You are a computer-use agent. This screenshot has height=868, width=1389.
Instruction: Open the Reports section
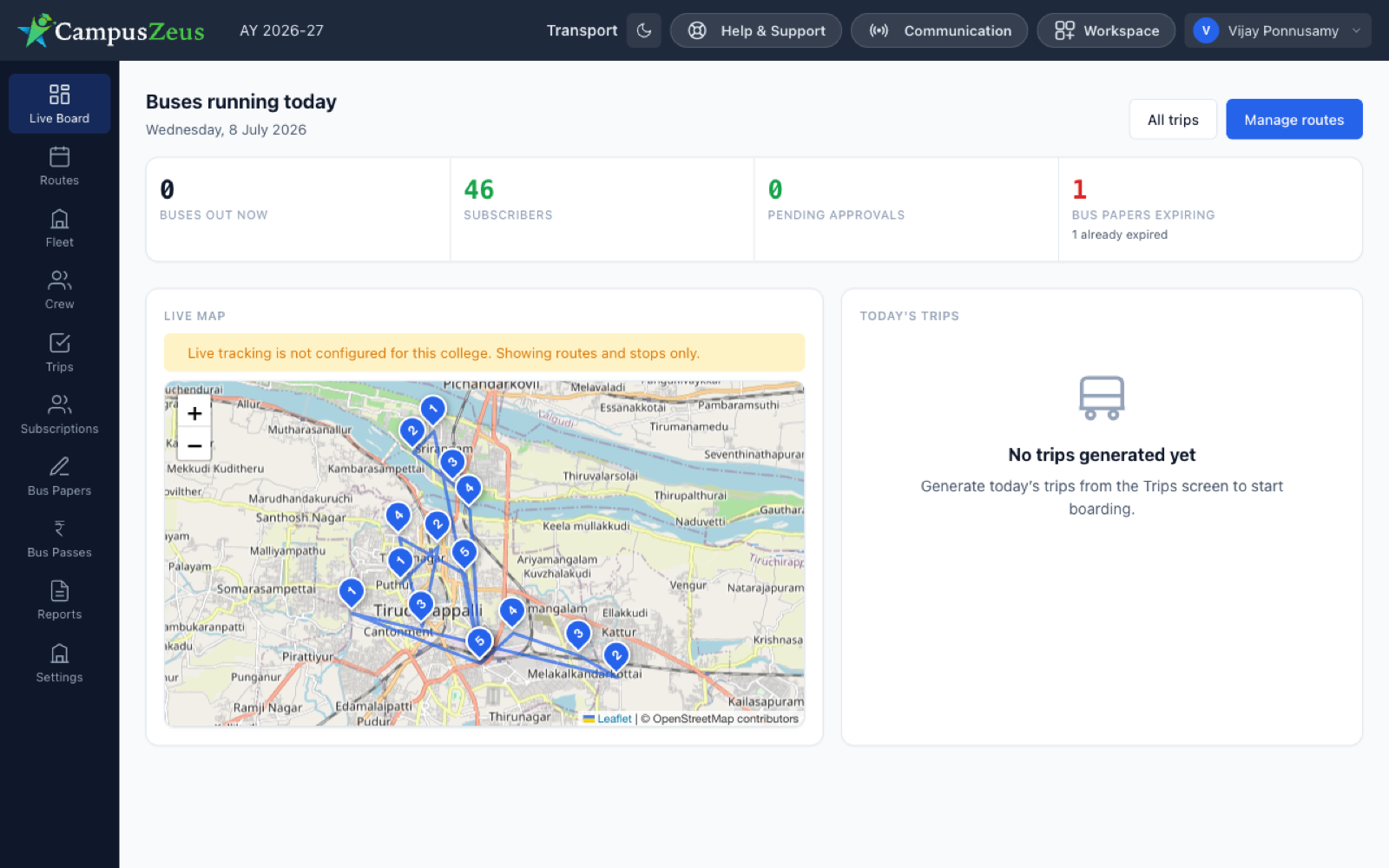[59, 600]
